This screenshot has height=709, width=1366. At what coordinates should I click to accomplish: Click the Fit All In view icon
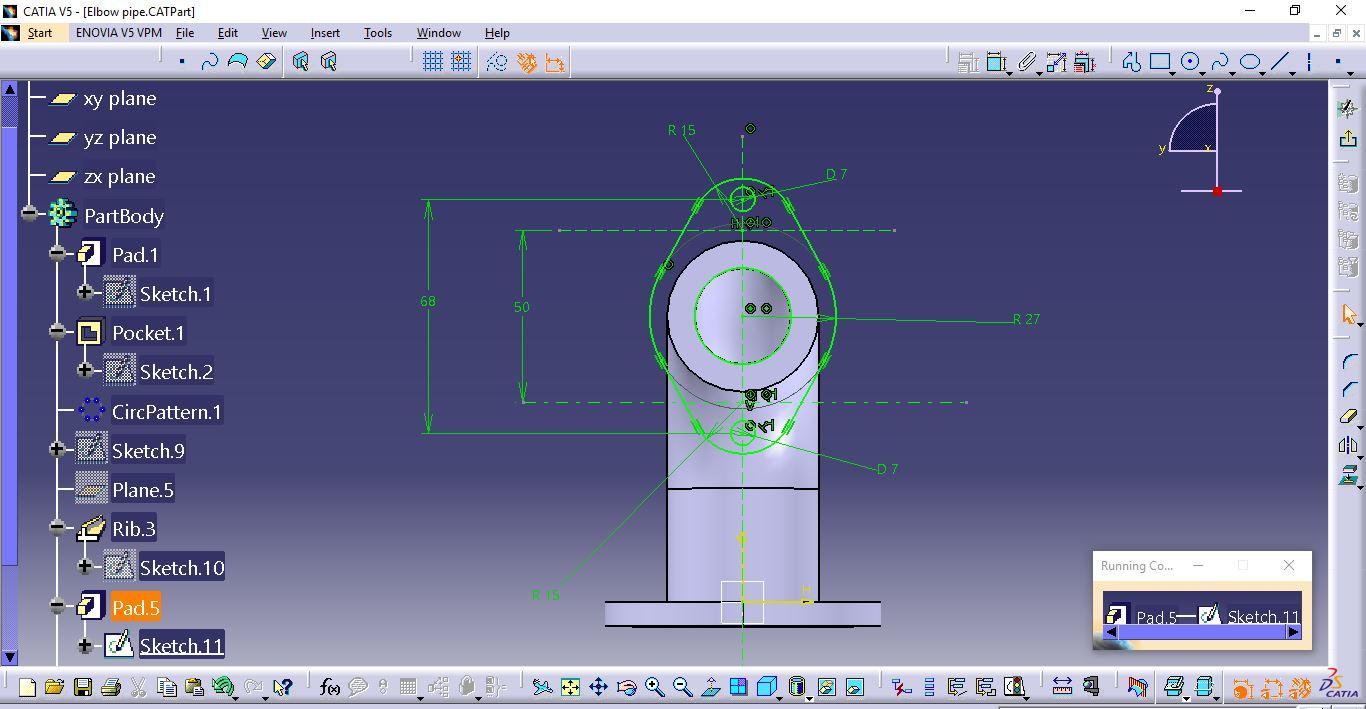click(570, 687)
